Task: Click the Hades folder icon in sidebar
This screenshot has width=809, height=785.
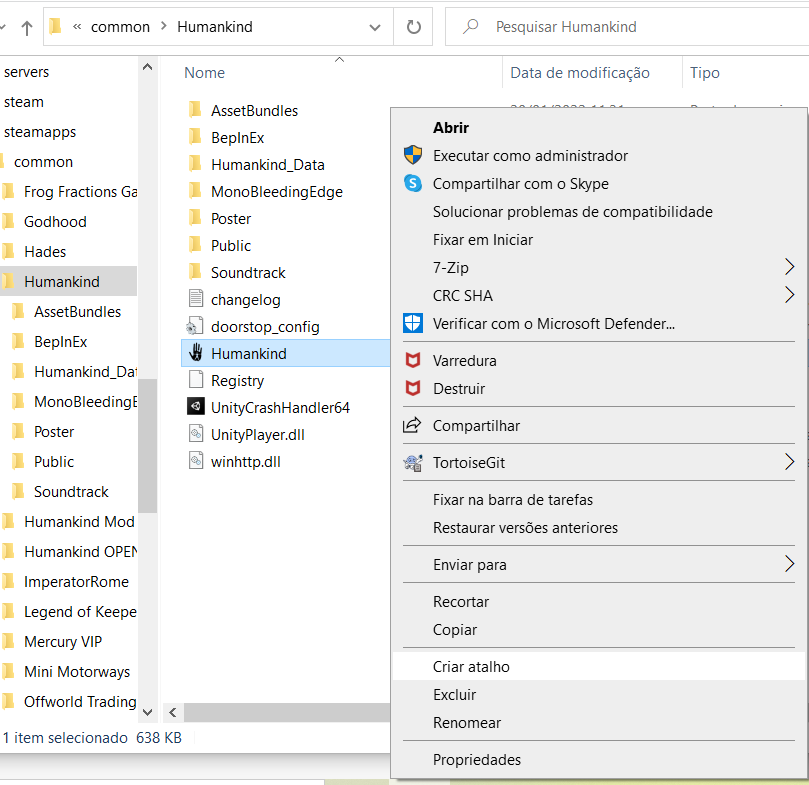Action: tap(9, 251)
